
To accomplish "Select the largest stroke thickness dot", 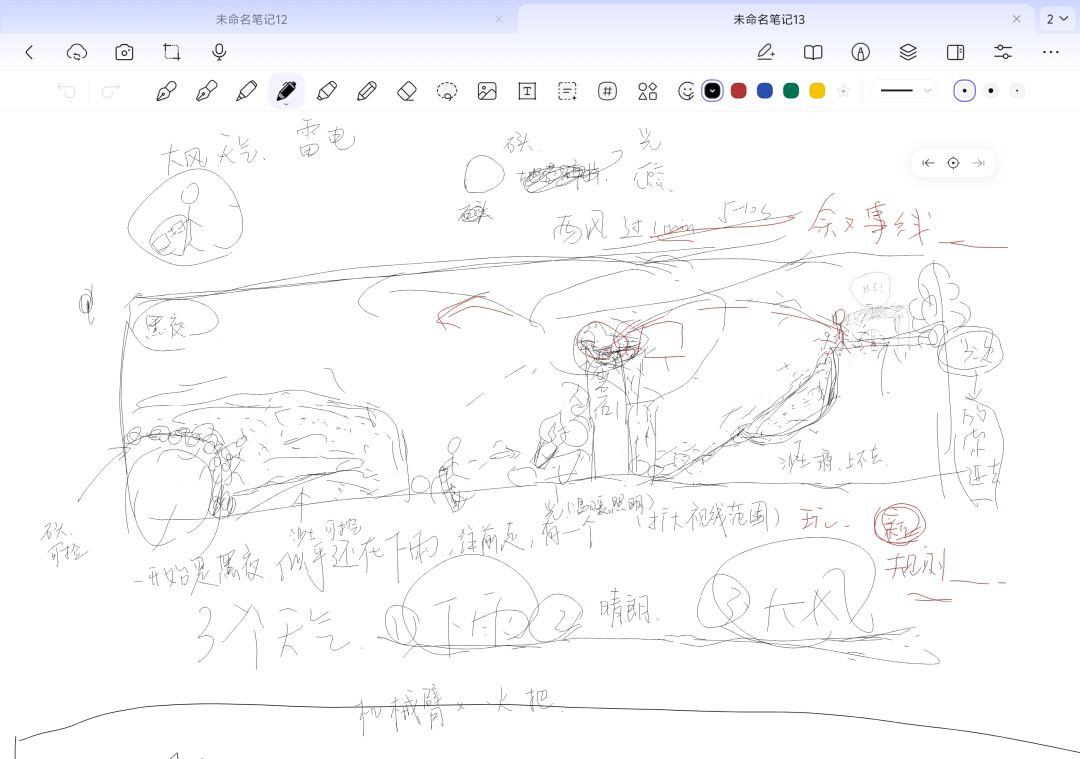I will [x=964, y=91].
